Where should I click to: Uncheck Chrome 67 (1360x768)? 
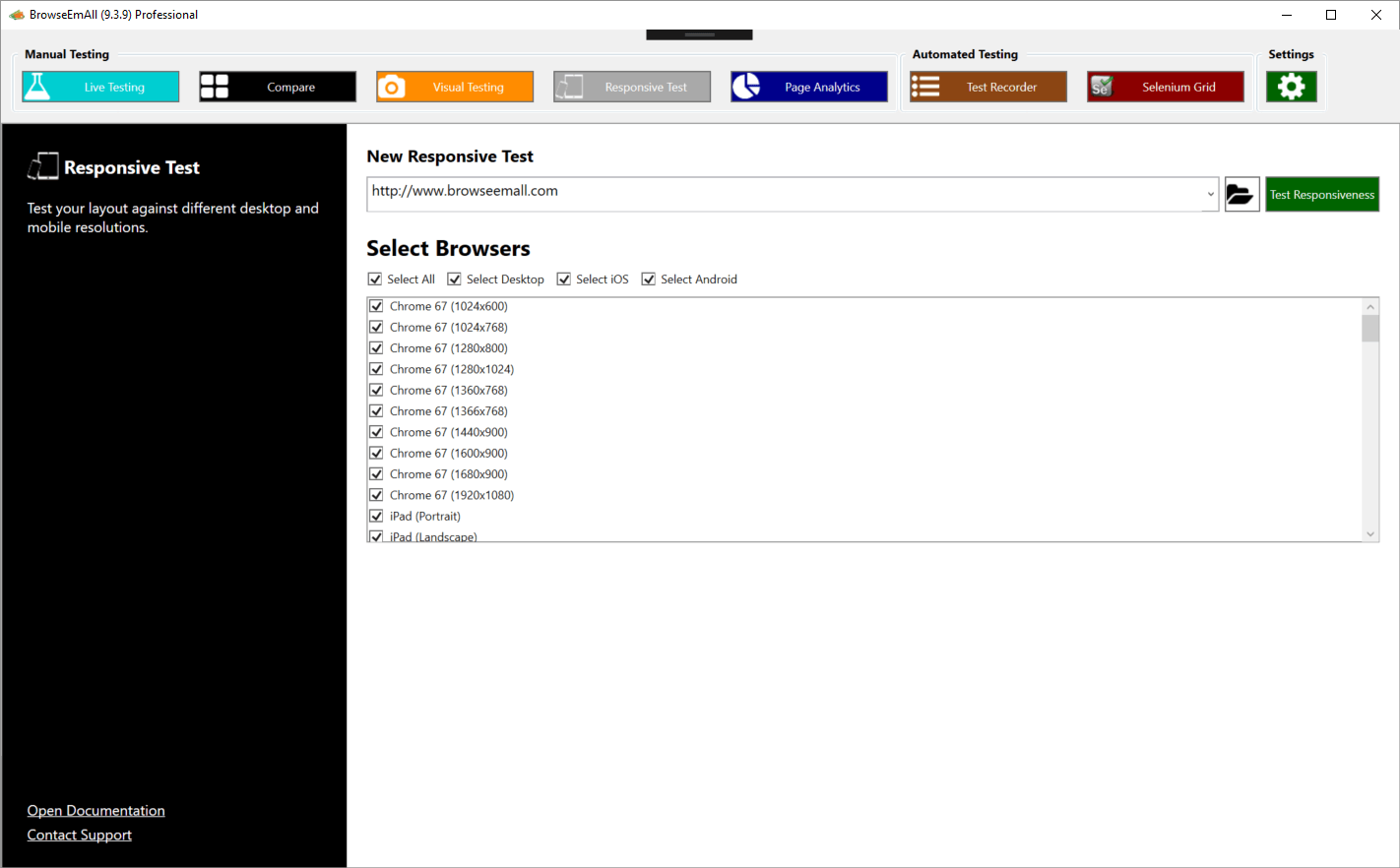coord(376,391)
